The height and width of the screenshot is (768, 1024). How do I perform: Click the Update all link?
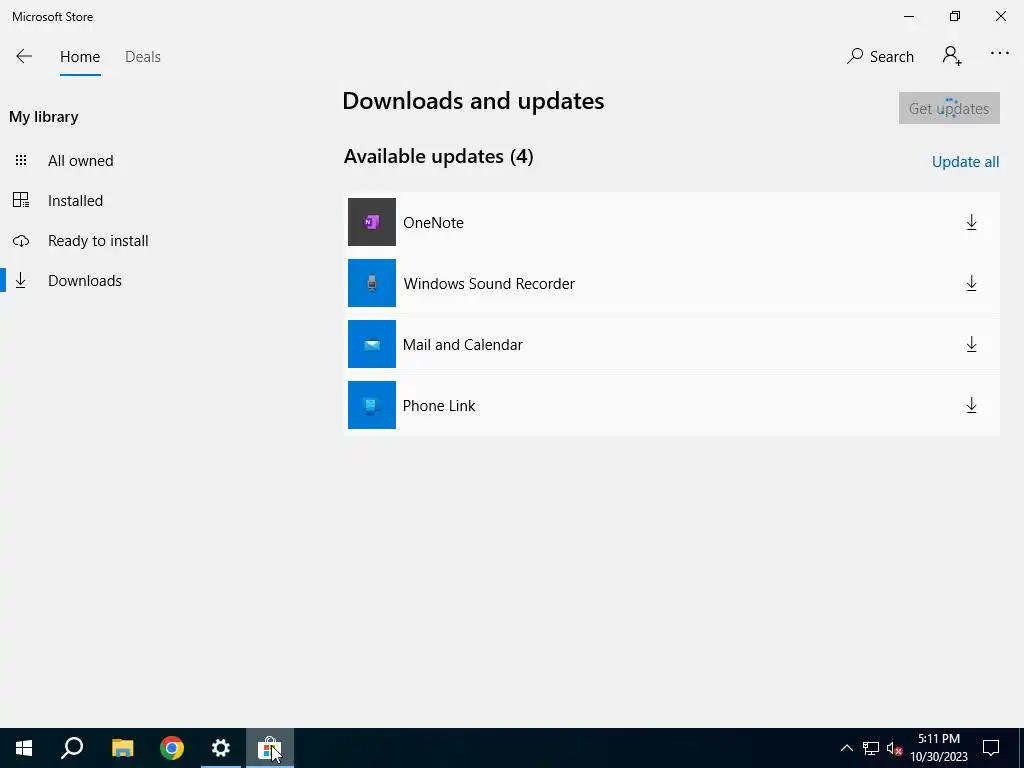pyautogui.click(x=965, y=162)
